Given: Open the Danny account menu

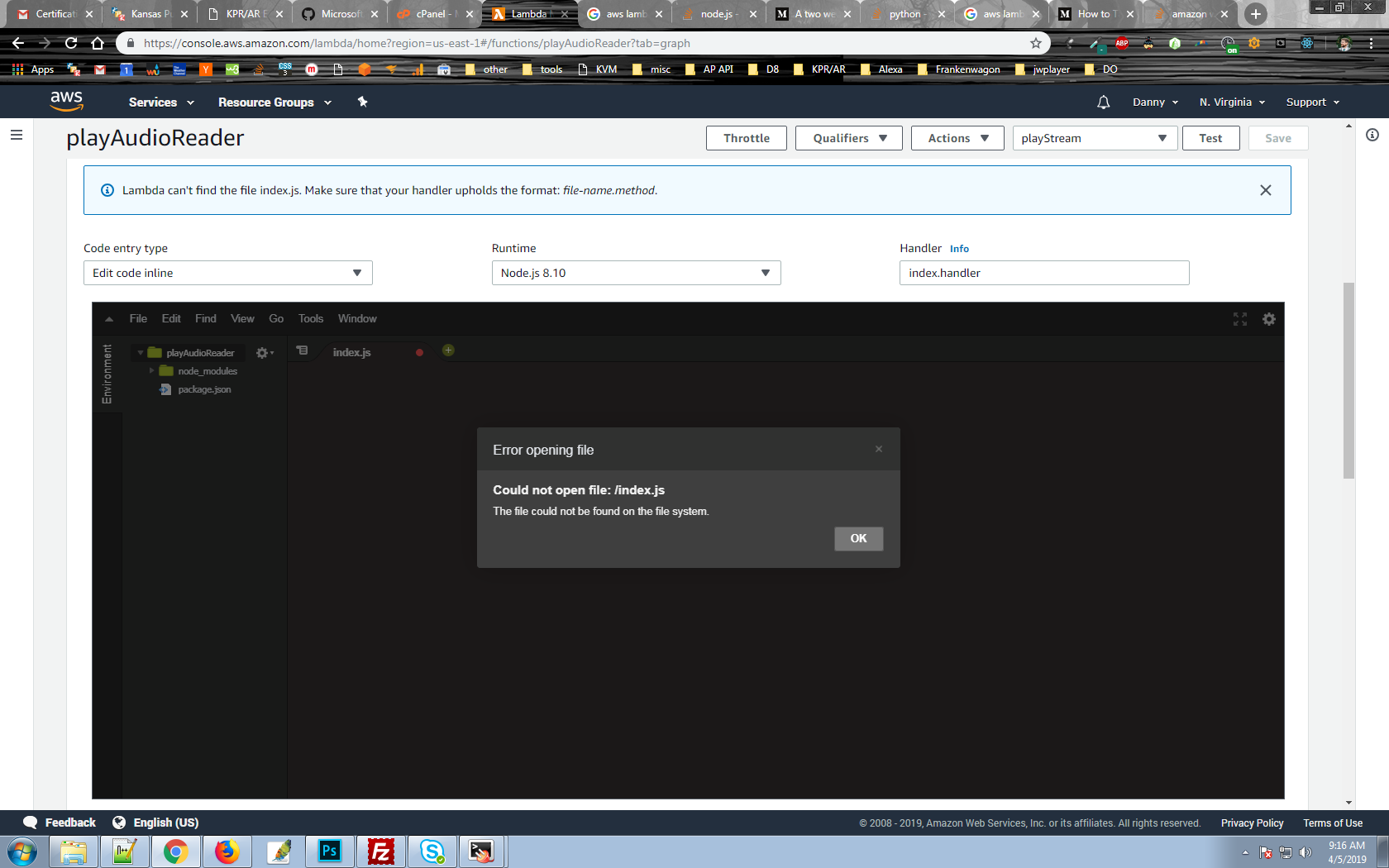Looking at the screenshot, I should tap(1155, 103).
